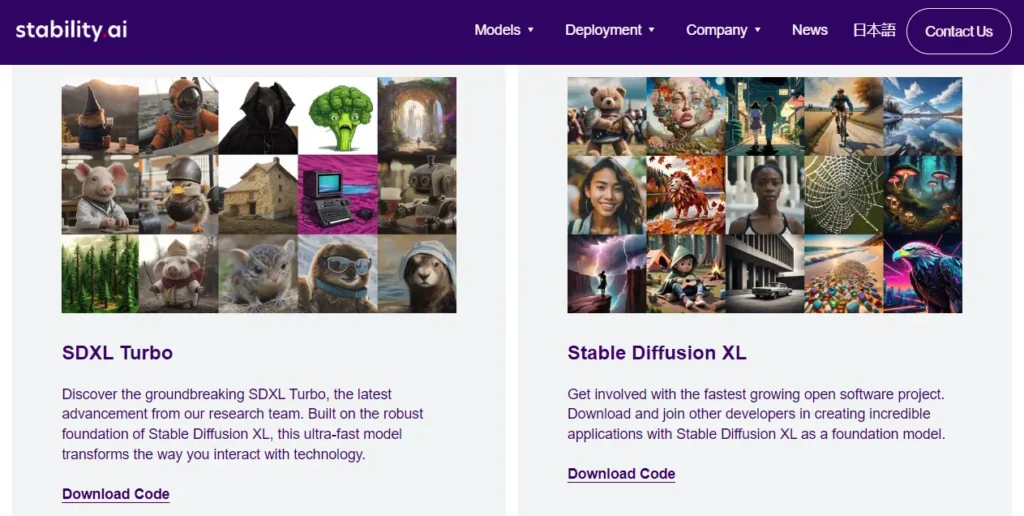
Task: Select the colorful beach pebbles image
Action: point(844,274)
